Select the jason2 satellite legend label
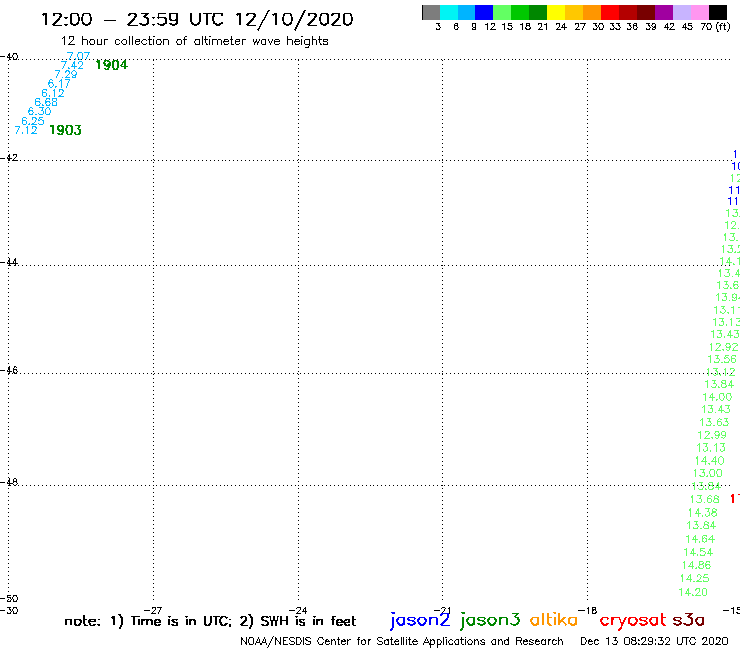740x650 pixels. coord(420,620)
